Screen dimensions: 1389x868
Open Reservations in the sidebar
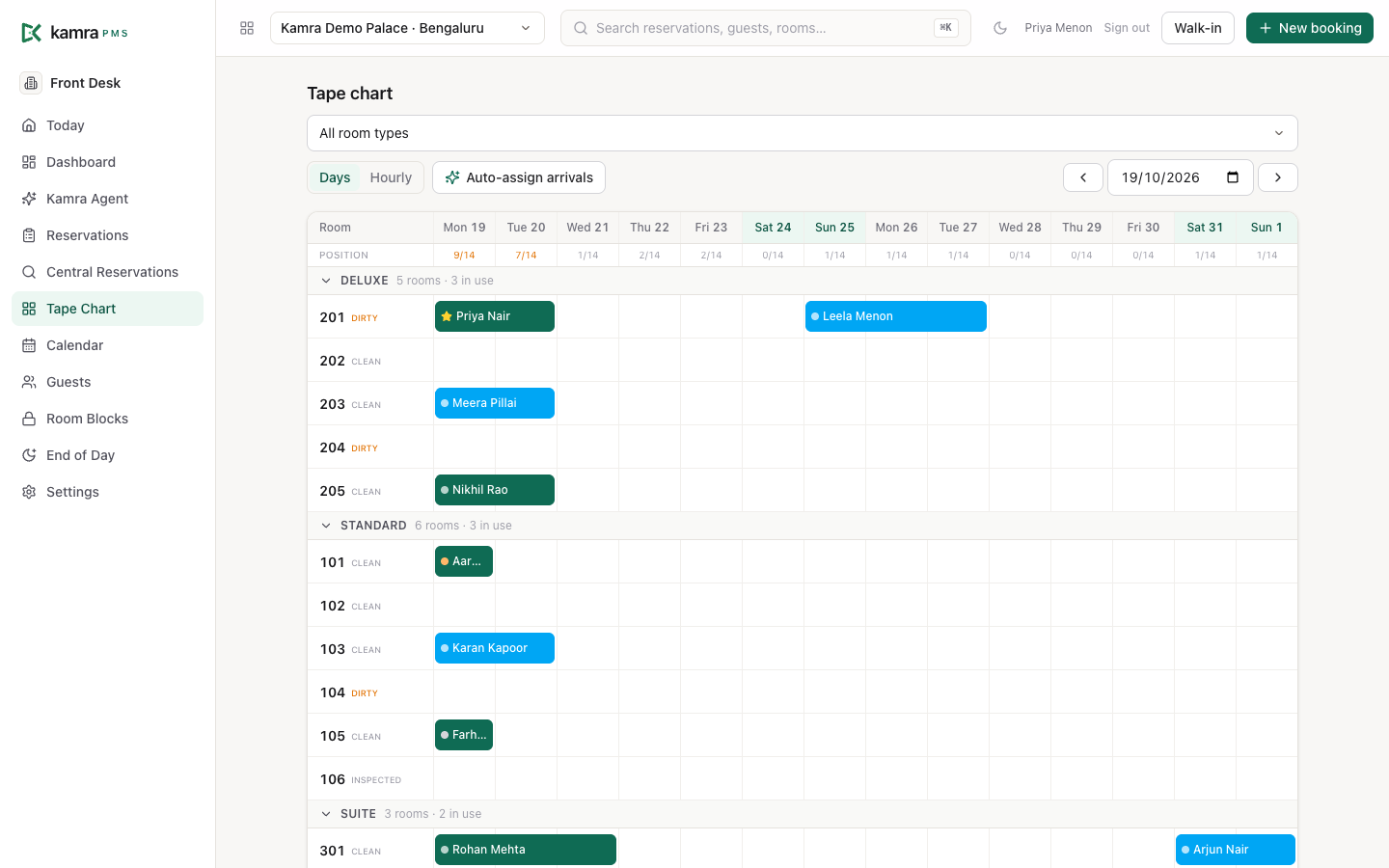[x=108, y=235]
